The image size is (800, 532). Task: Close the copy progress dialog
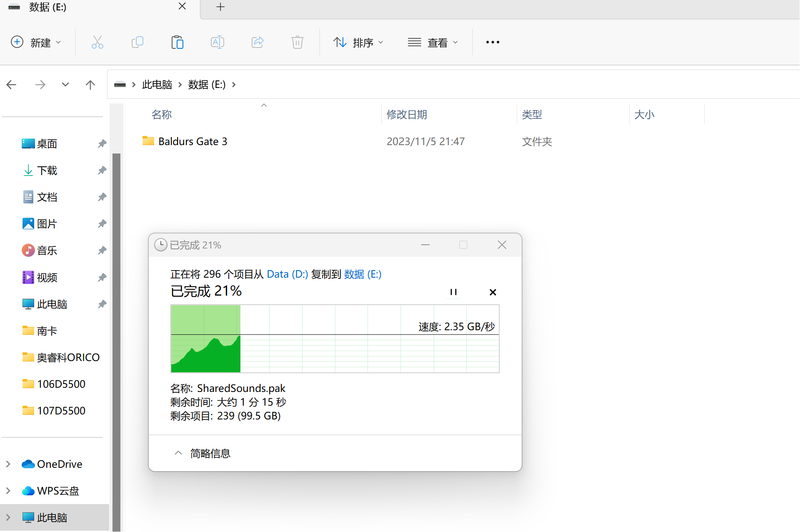(502, 245)
